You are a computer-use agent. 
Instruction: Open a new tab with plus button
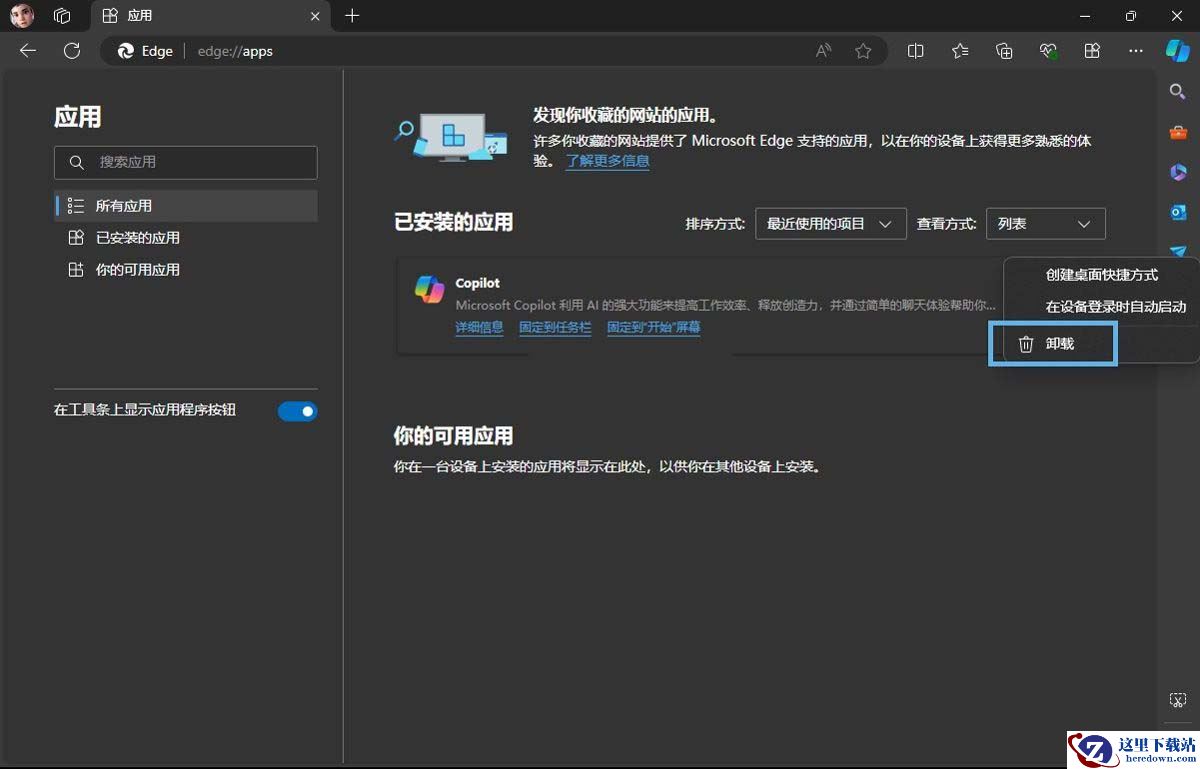[x=352, y=16]
